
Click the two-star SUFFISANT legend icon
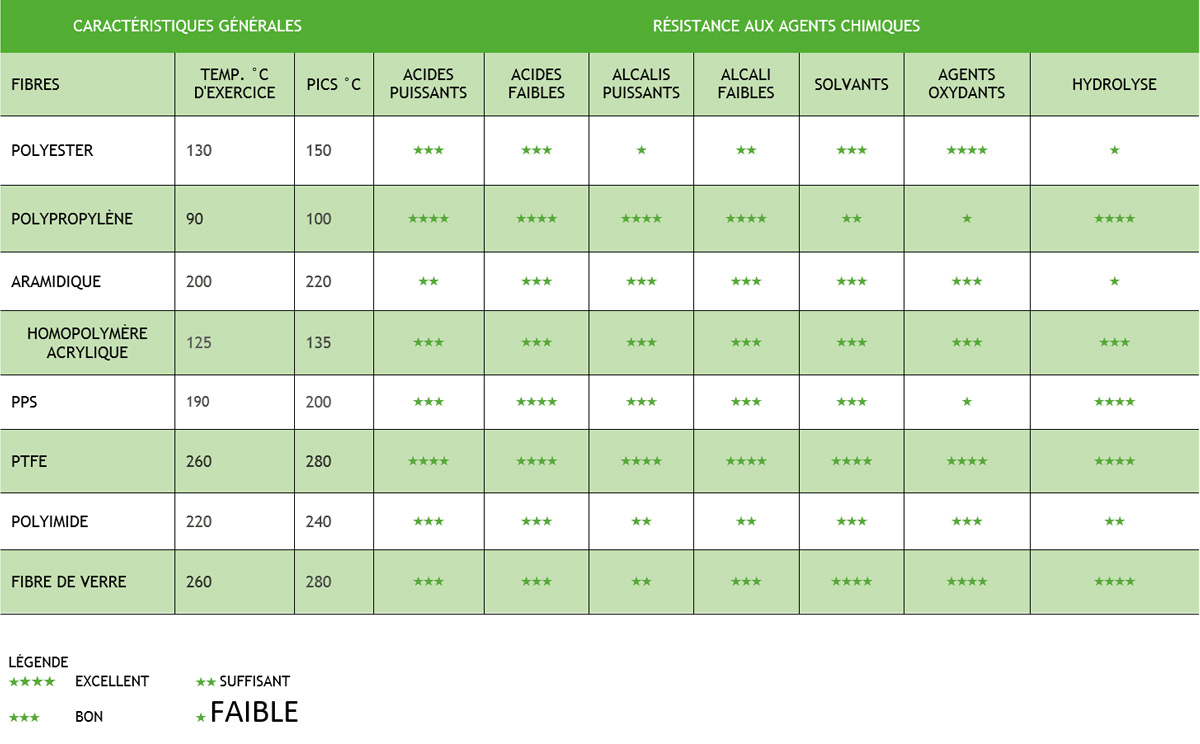[x=206, y=682]
